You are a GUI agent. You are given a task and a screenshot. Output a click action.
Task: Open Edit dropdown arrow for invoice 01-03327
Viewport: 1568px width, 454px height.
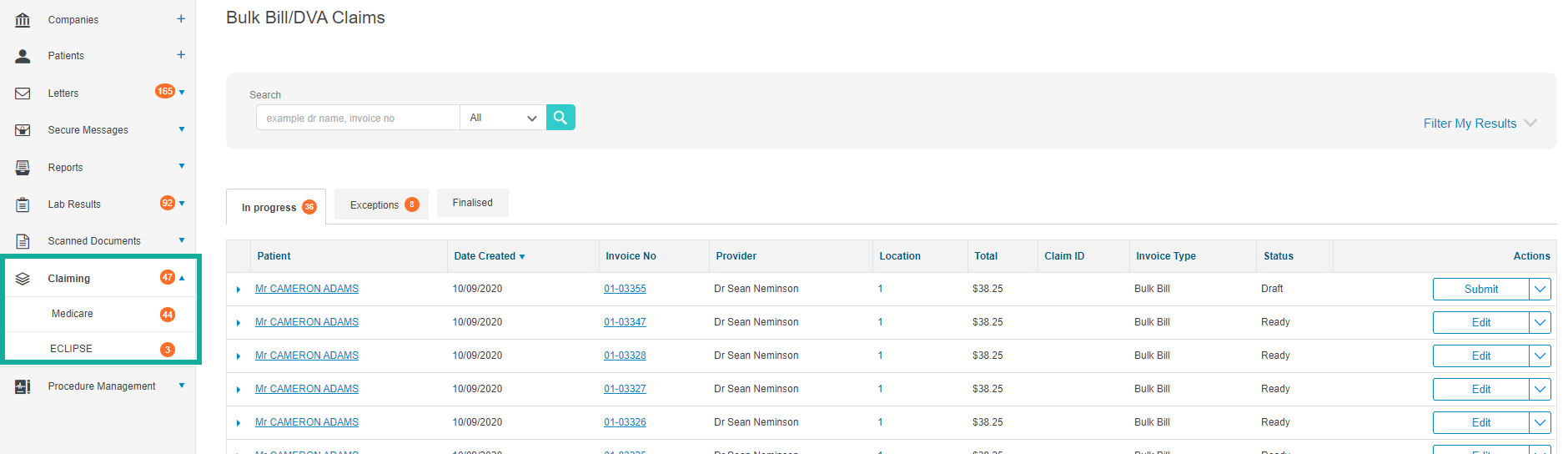[x=1540, y=389]
